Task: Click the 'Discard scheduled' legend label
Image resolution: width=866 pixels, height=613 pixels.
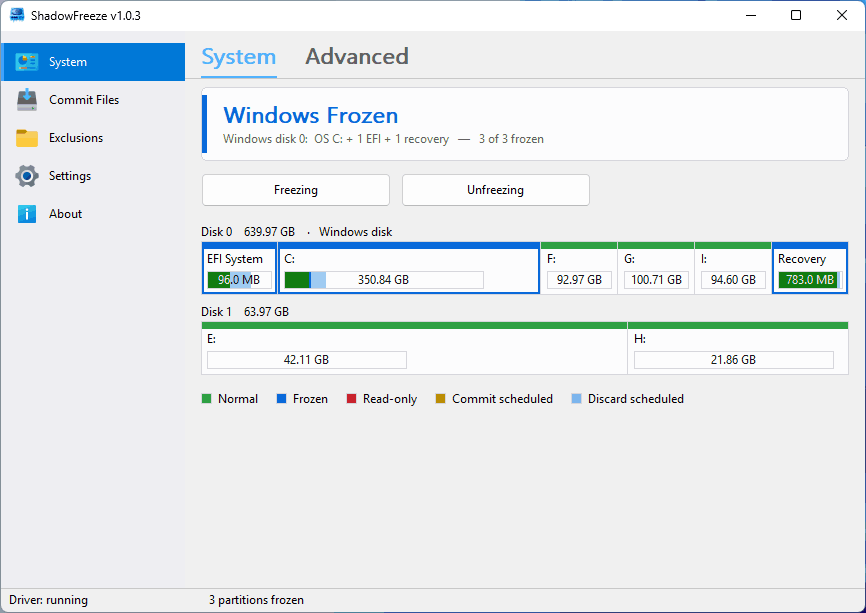Action: point(636,399)
